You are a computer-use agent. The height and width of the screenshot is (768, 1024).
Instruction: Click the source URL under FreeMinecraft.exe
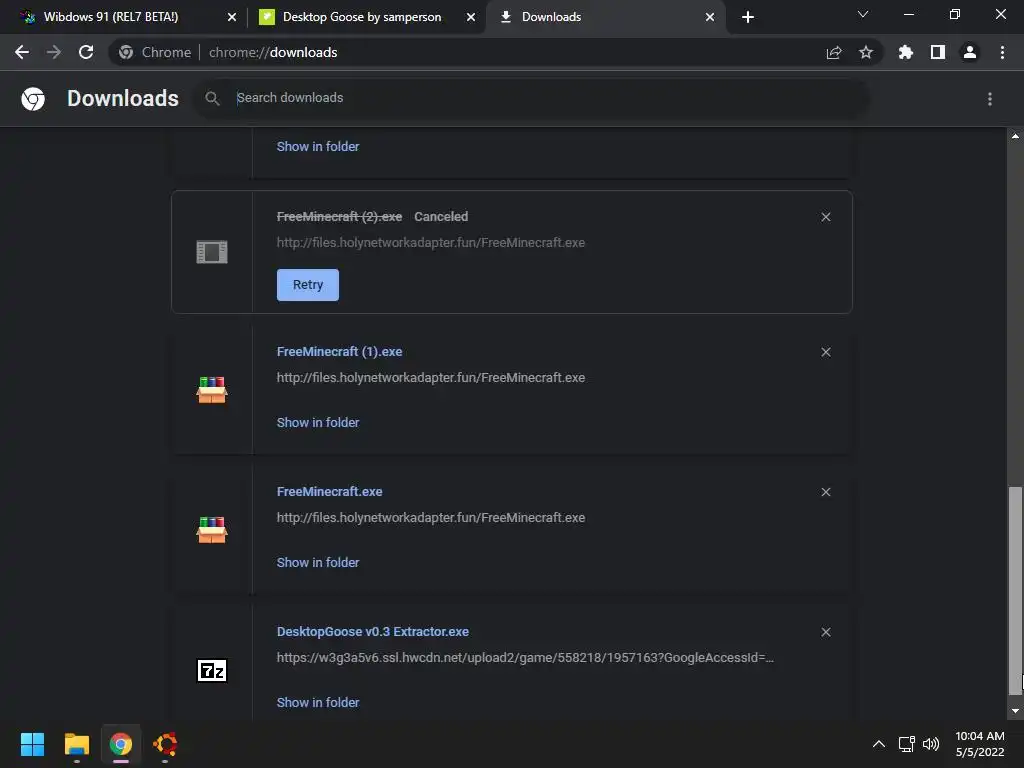tap(431, 517)
